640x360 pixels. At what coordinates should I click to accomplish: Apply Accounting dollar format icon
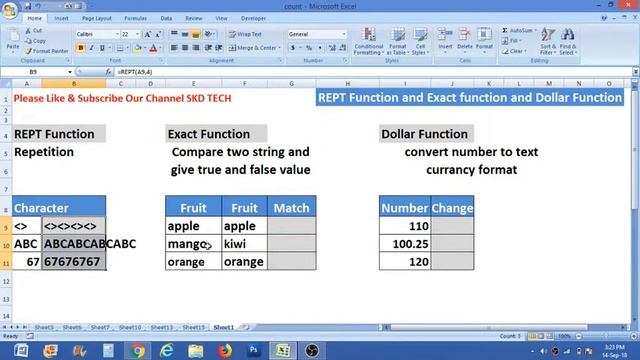(293, 48)
